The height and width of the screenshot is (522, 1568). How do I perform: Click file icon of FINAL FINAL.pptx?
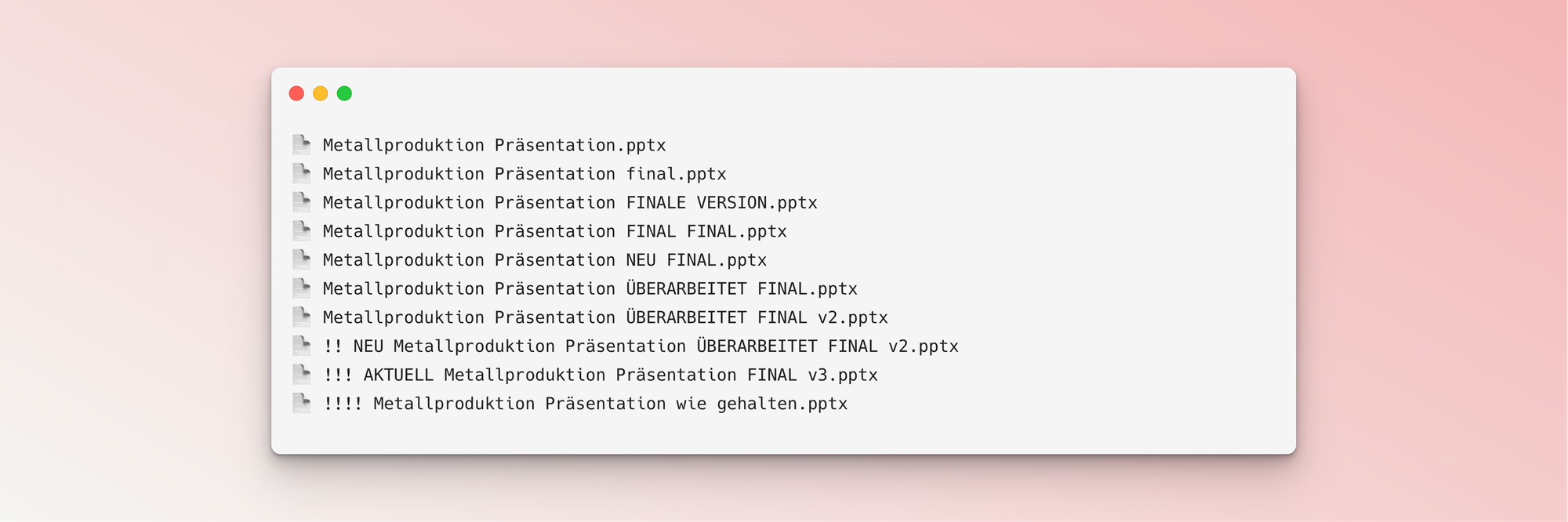[x=302, y=230]
